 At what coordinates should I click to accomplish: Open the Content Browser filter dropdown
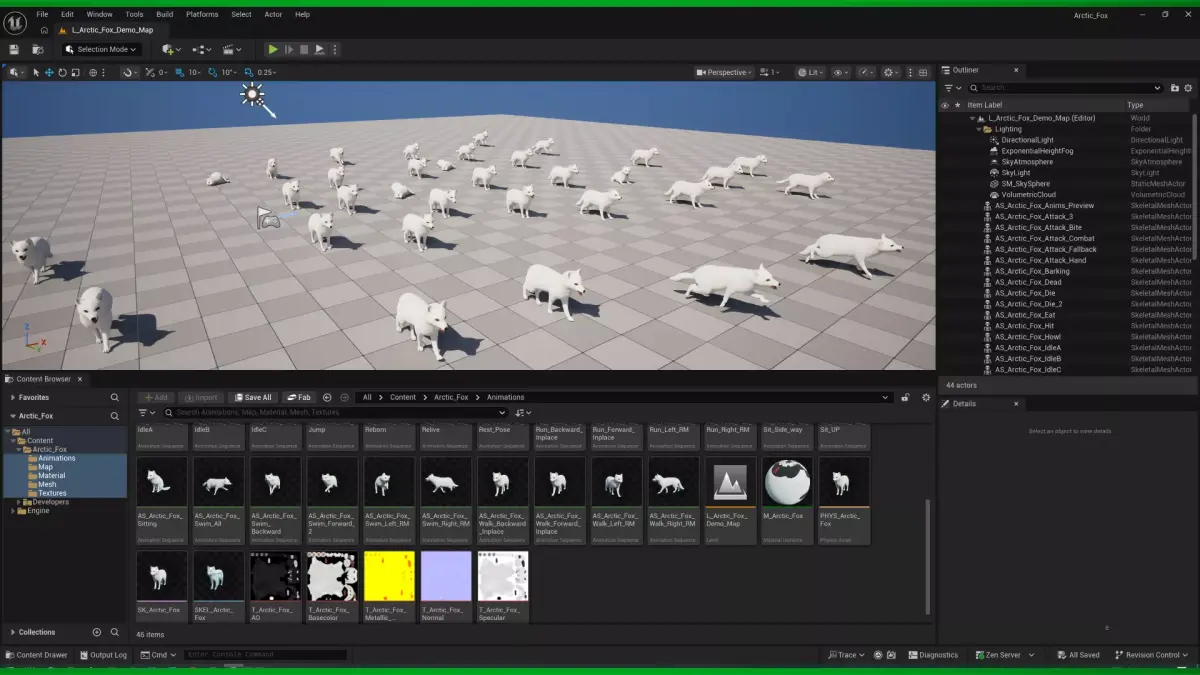tap(147, 412)
